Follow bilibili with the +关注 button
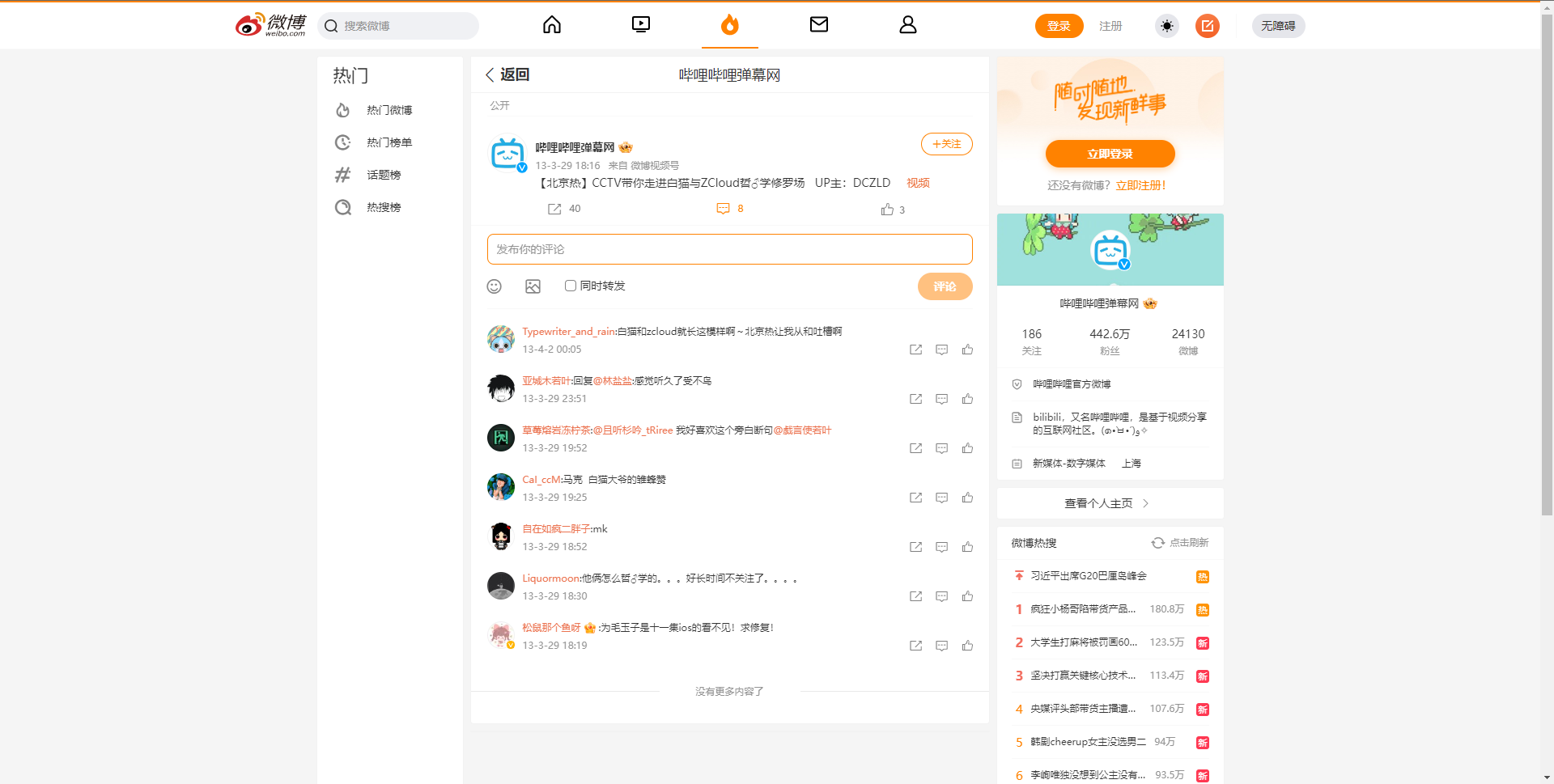Image resolution: width=1554 pixels, height=784 pixels. tap(946, 144)
